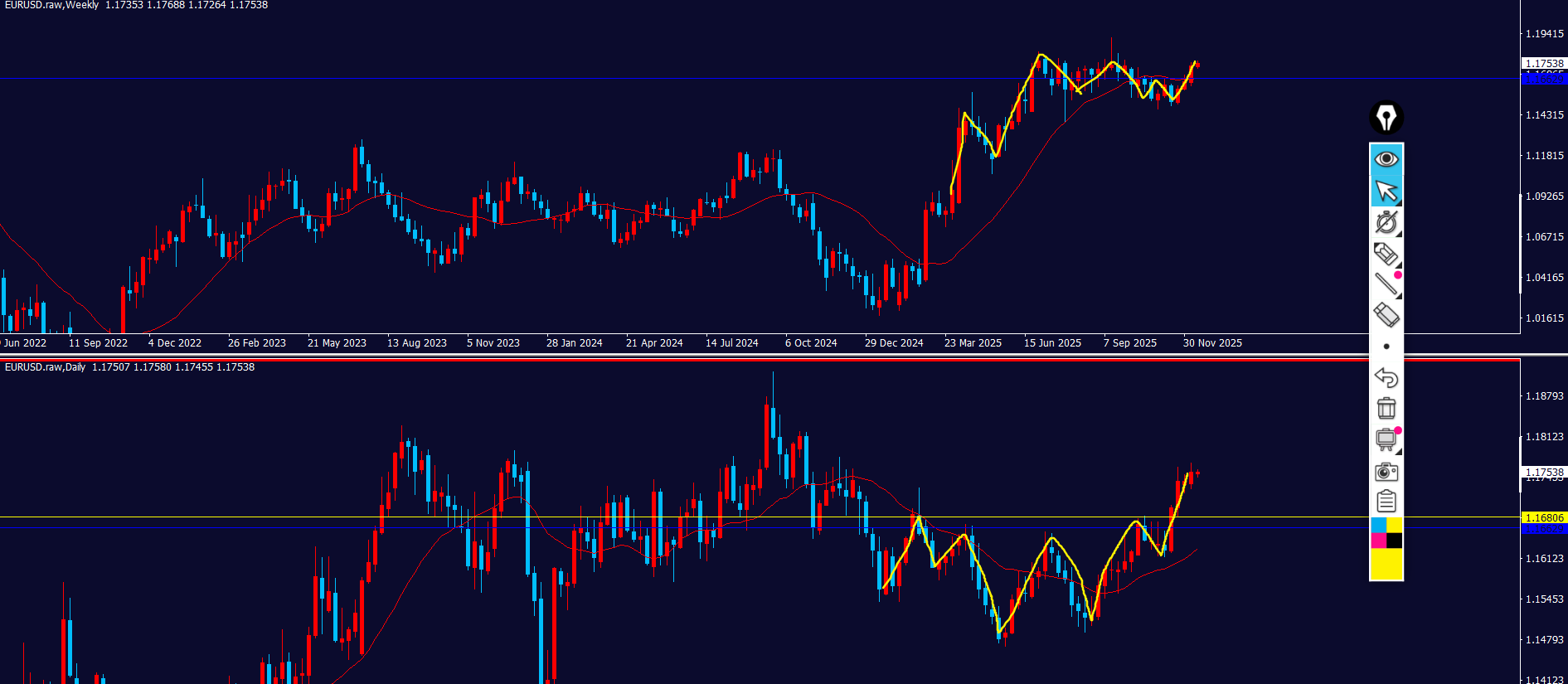
Task: Pick the magenta color swatch
Action: [x=1378, y=541]
